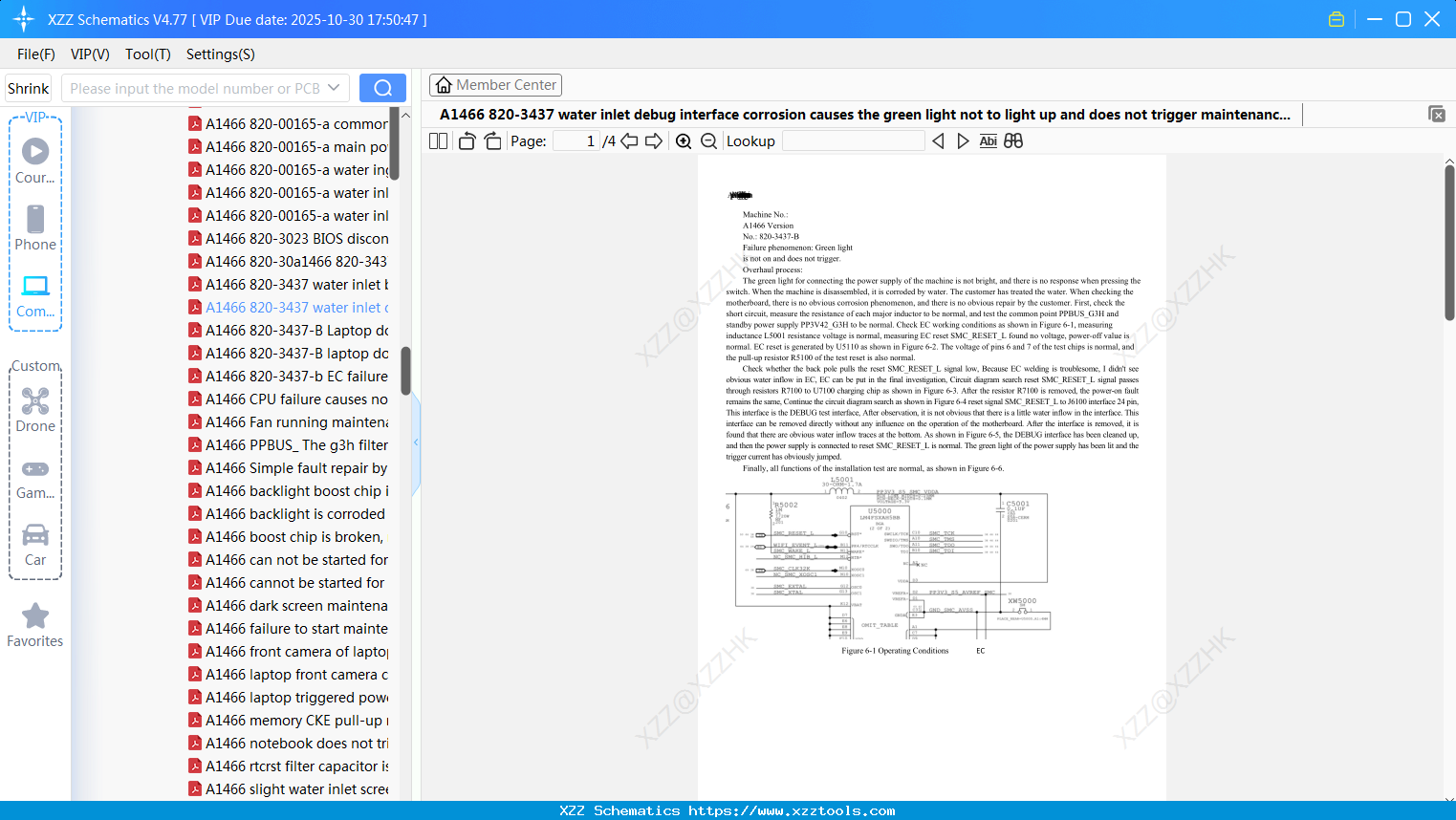Screen dimensions: 1456x820
Task: Click the binoculars search icon
Action: point(1013,140)
